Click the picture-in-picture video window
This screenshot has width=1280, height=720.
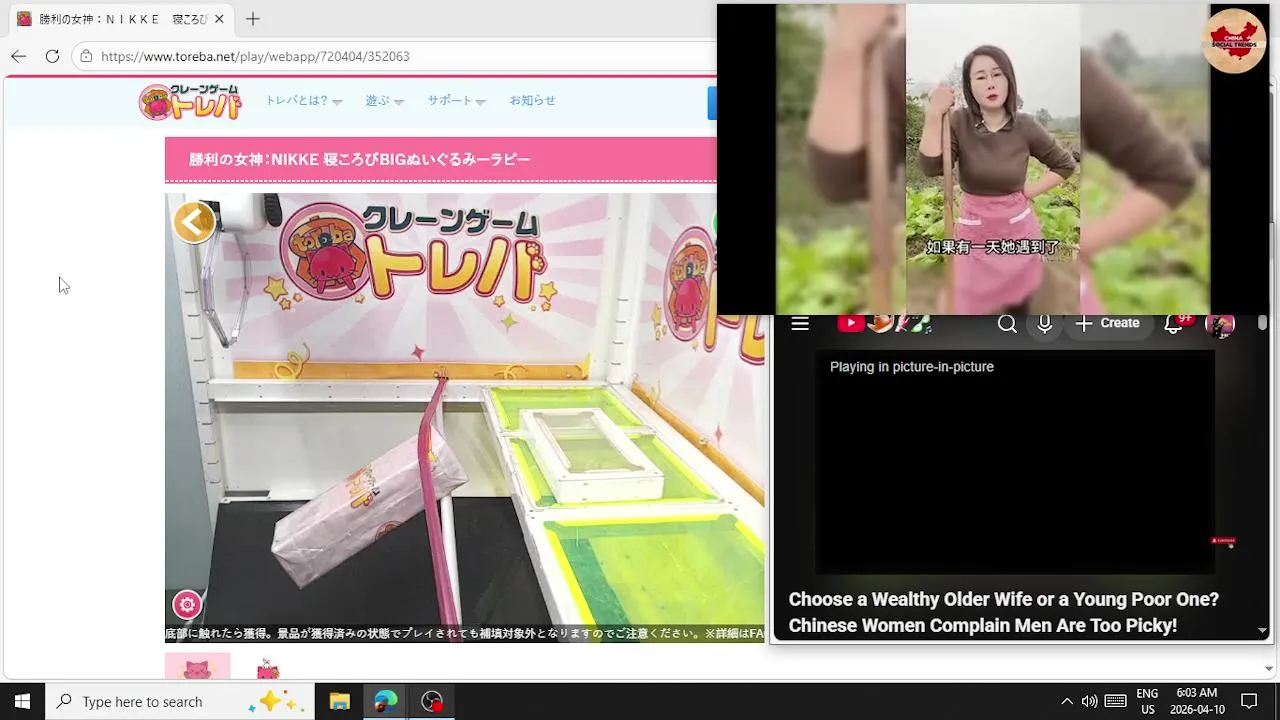point(993,160)
